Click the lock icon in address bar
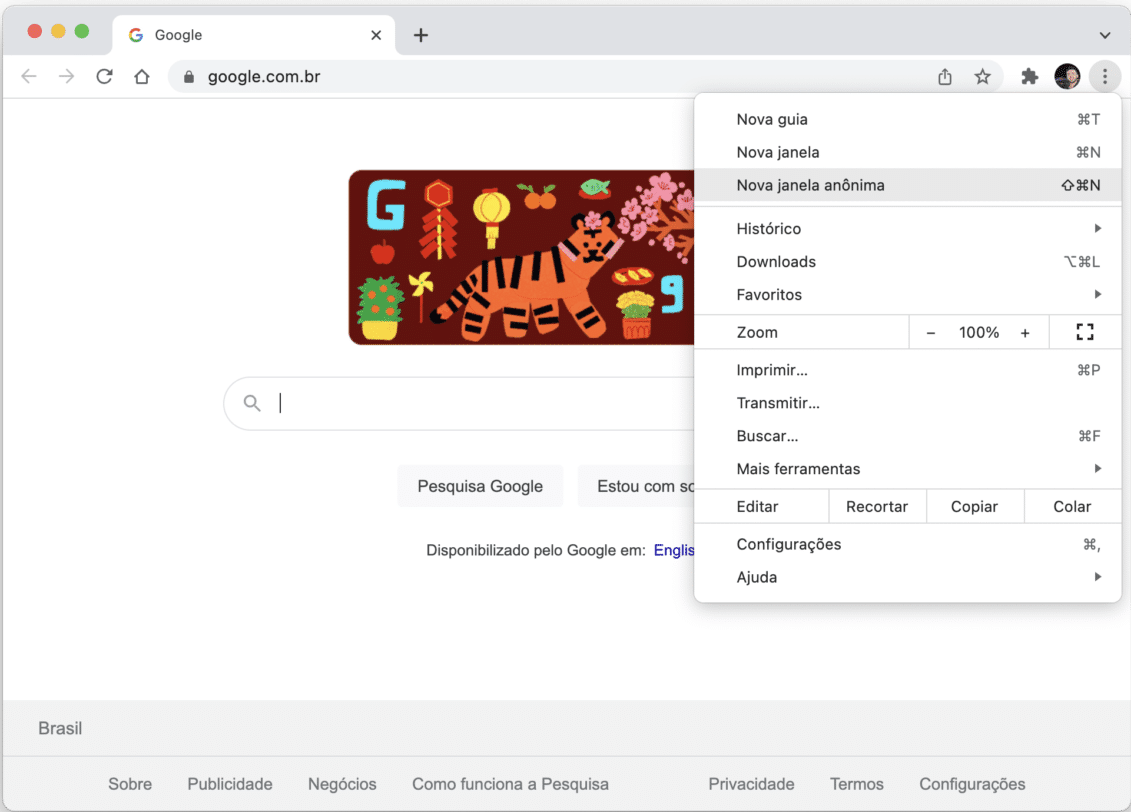 click(189, 76)
